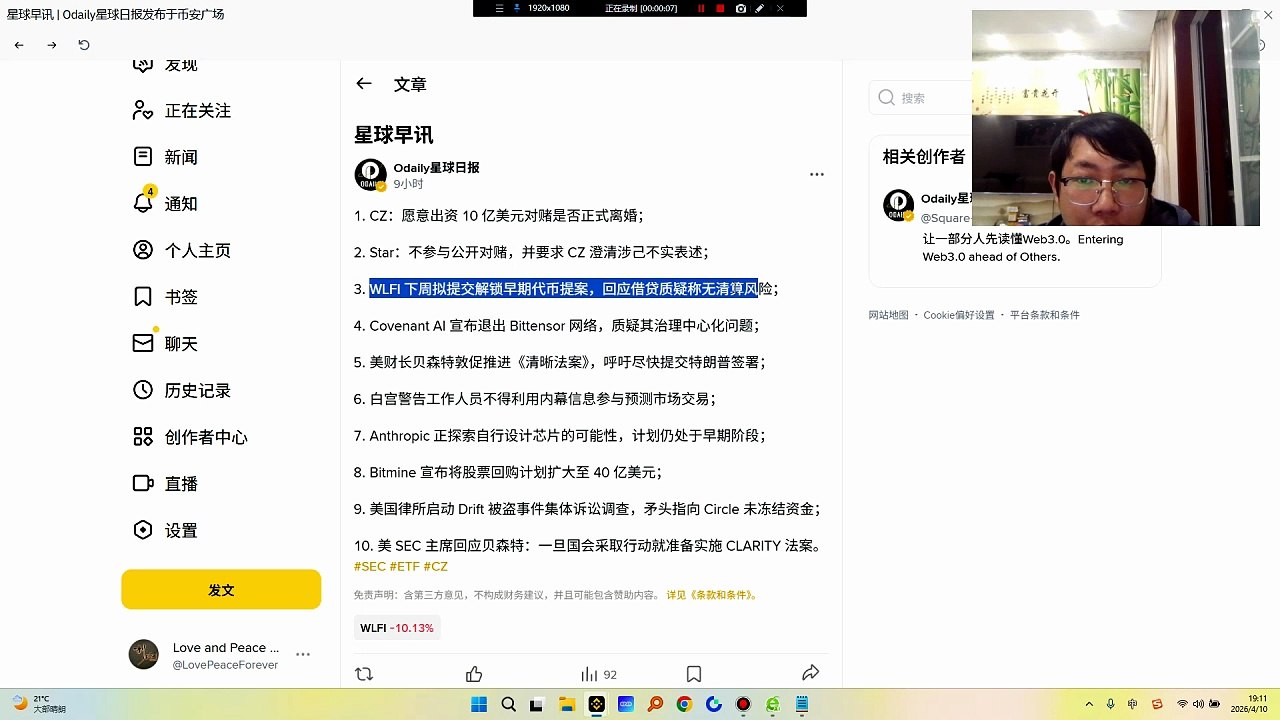Open 直播 live streams in the sidebar
Screen dimensions: 1280x720
click(x=166, y=483)
